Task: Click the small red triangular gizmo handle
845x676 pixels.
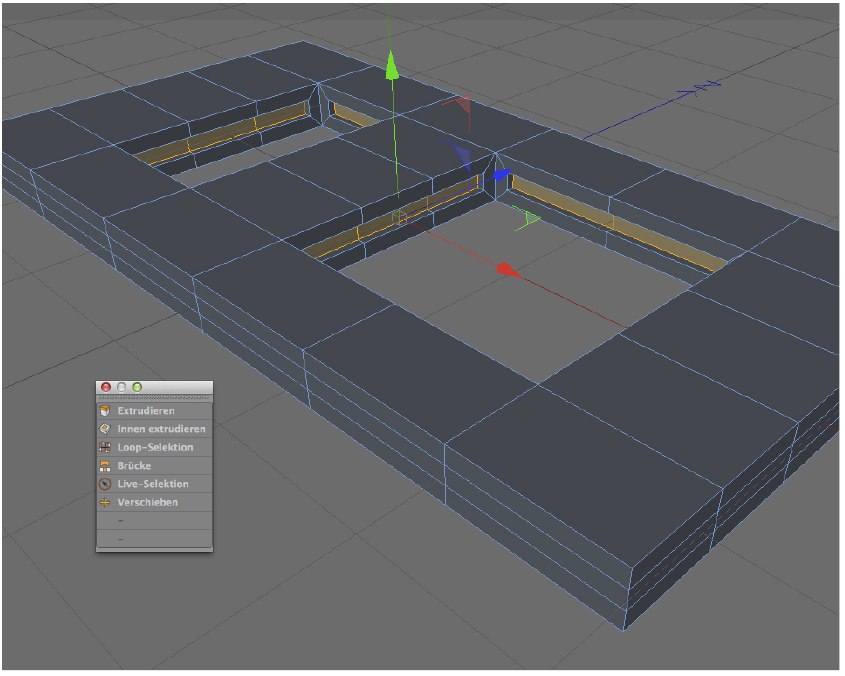Action: 461,103
